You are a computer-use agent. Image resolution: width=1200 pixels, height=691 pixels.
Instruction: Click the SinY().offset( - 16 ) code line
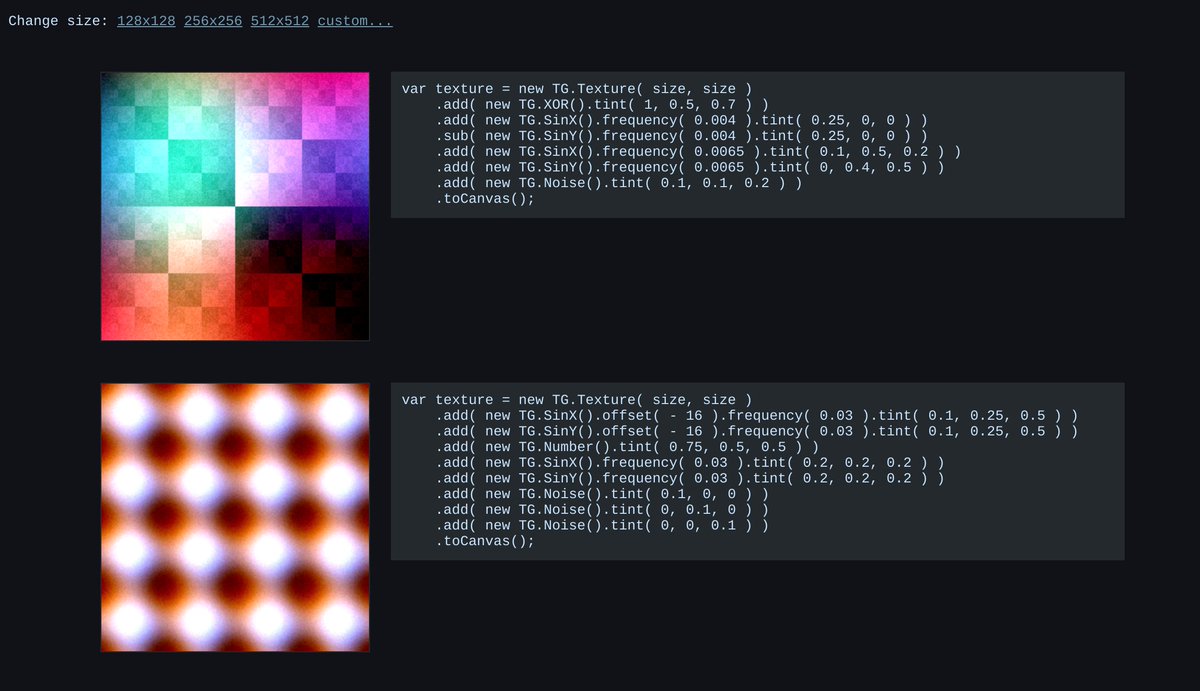(x=756, y=431)
